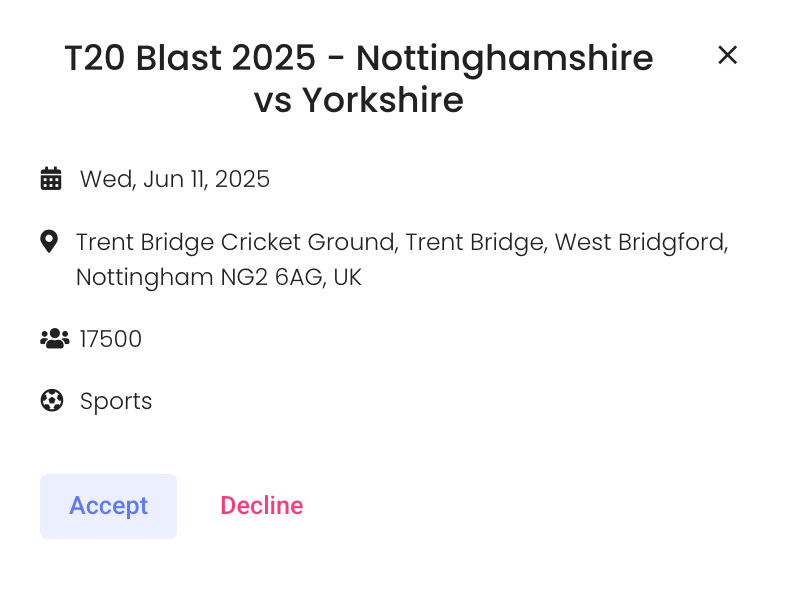Click "Nottingham" city name in the address

point(145,277)
